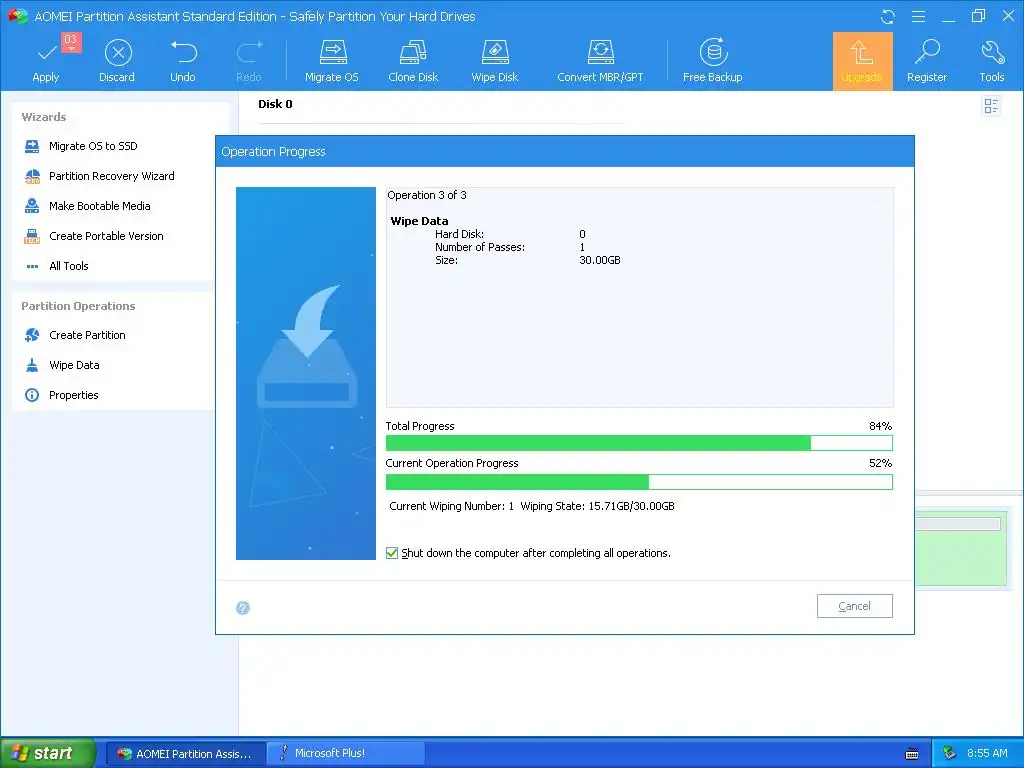
Task: Click the help question mark icon
Action: (243, 608)
